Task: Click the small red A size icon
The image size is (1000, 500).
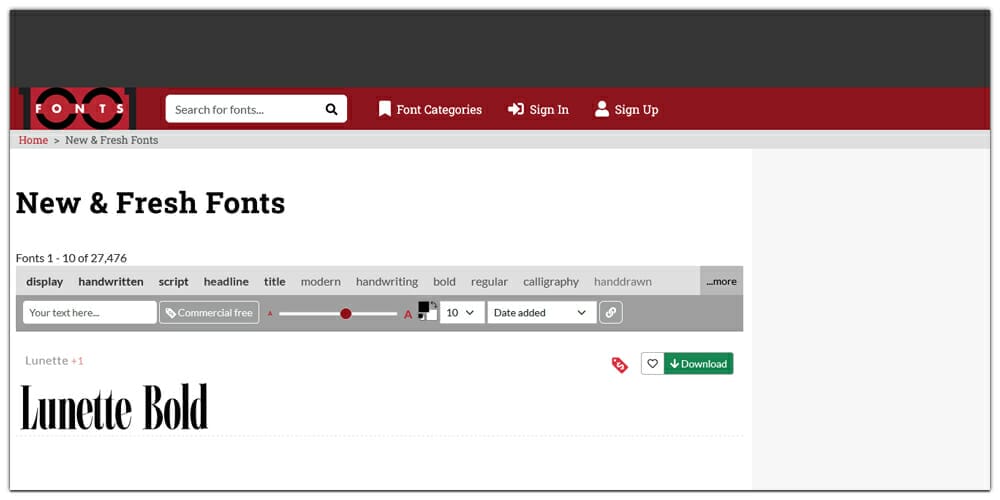Action: pyautogui.click(x=270, y=314)
